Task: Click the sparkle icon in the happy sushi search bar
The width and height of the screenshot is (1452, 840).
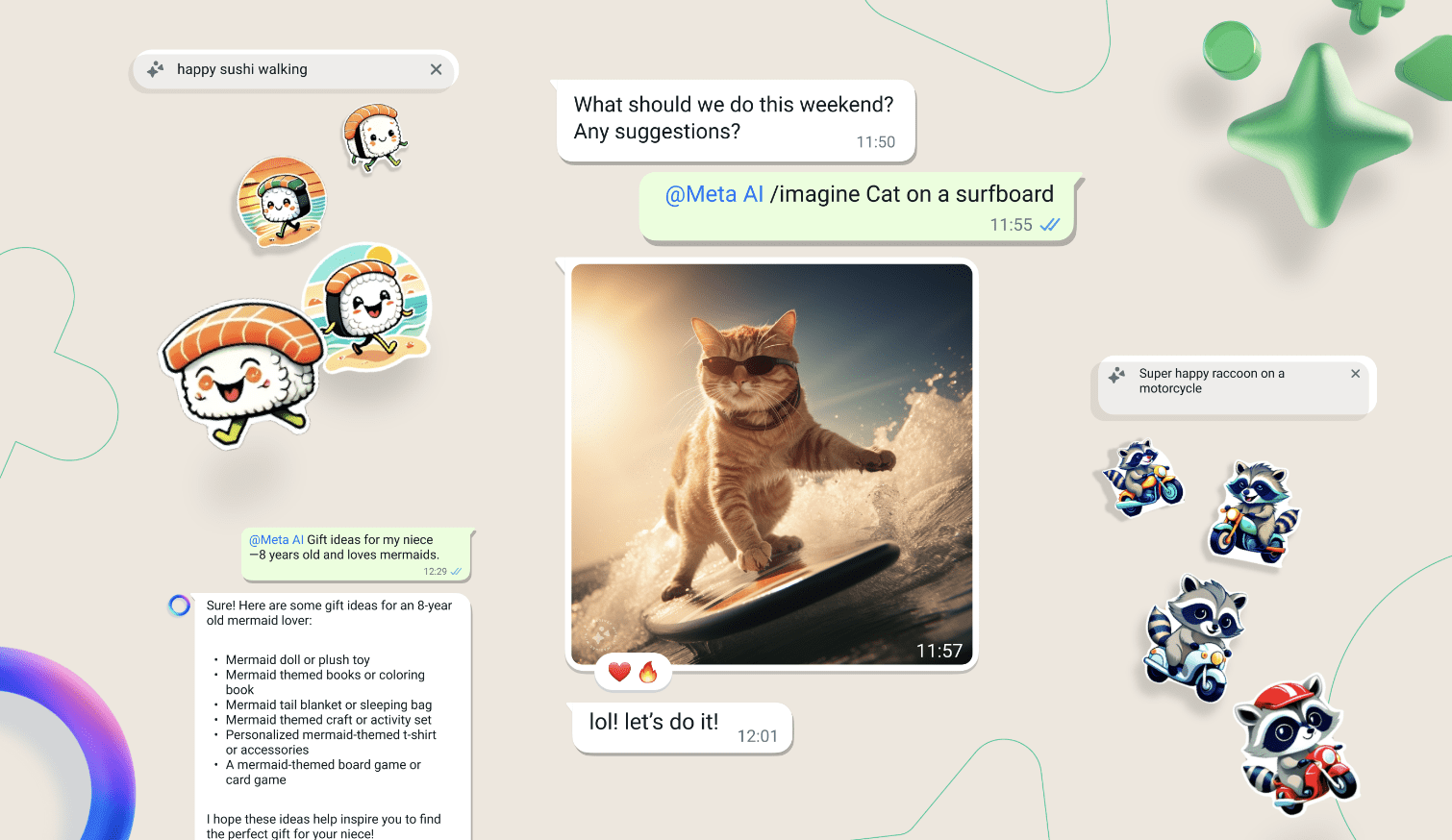Action: tap(155, 69)
